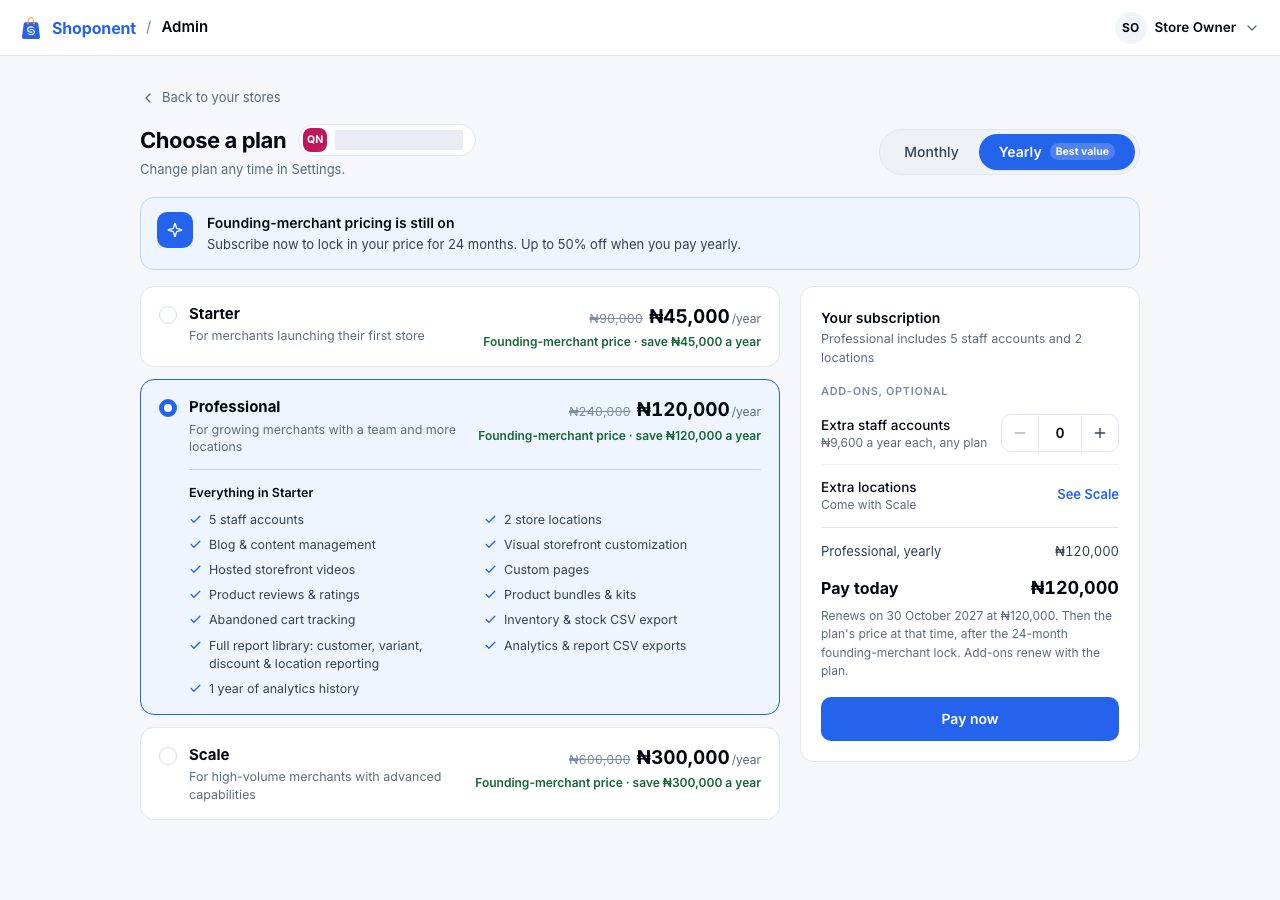Decrease extra staff accounts with the minus button
The image size is (1280, 900).
1020,433
